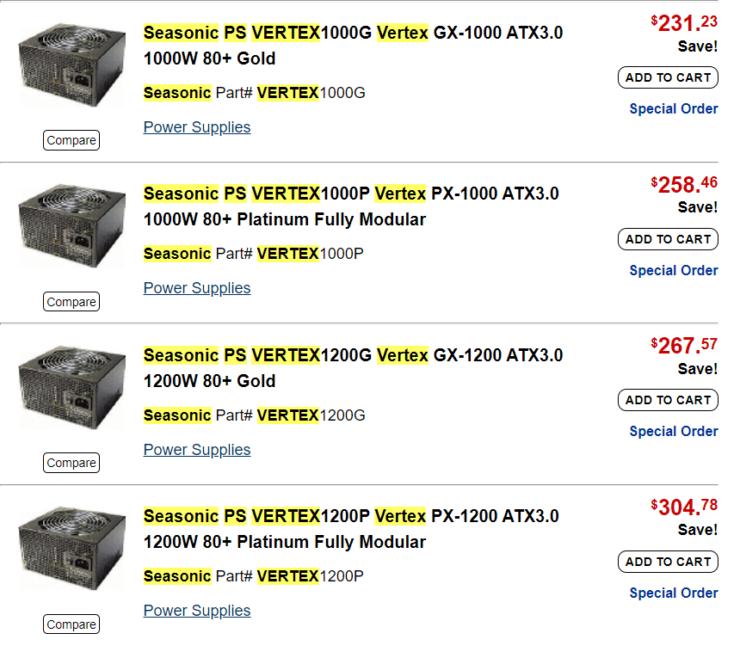Open Power Supplies category link under VERTEX1000G
Image resolution: width=740 pixels, height=658 pixels.
tap(197, 127)
